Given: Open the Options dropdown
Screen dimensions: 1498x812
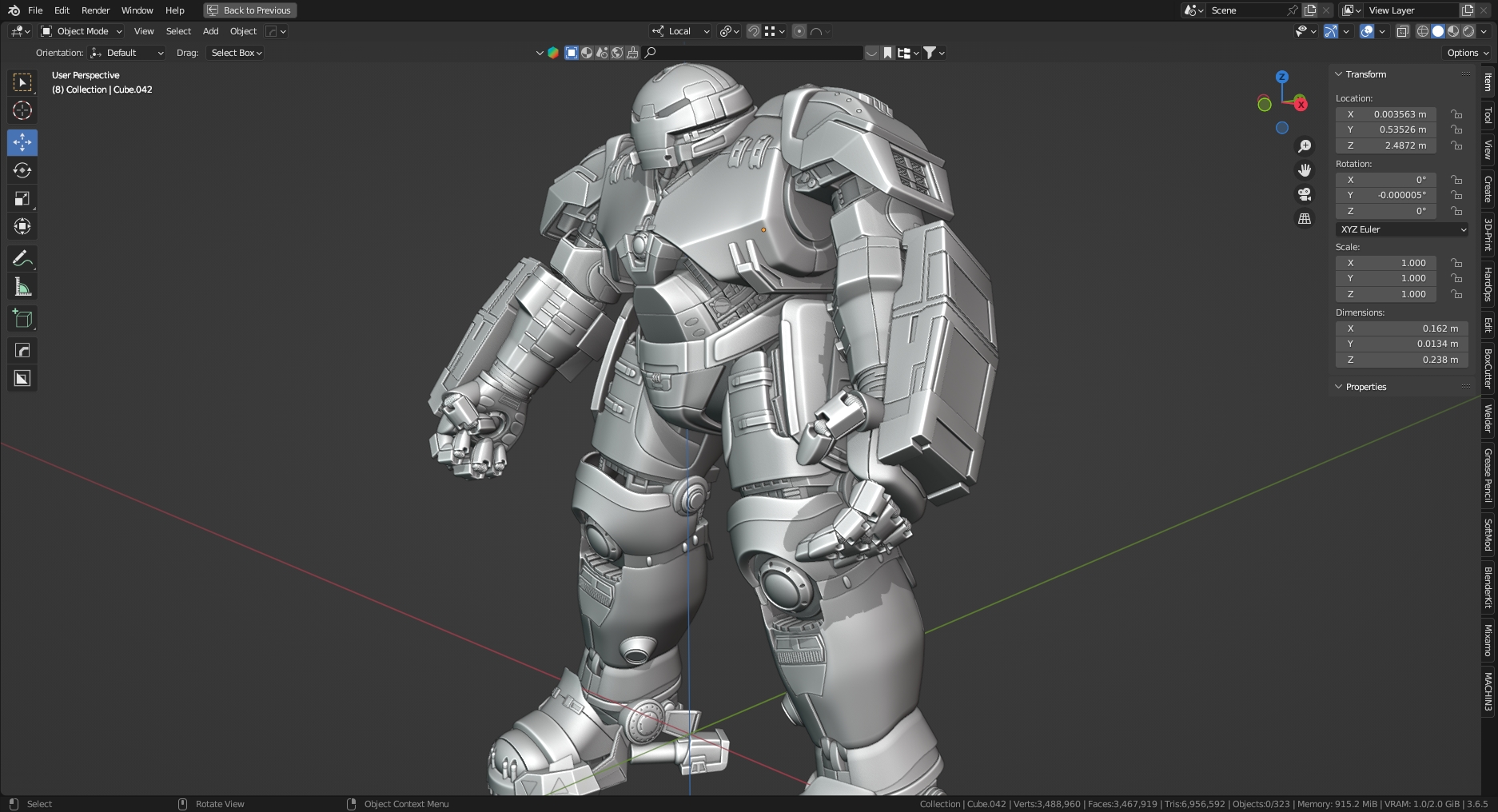Looking at the screenshot, I should pos(1468,53).
